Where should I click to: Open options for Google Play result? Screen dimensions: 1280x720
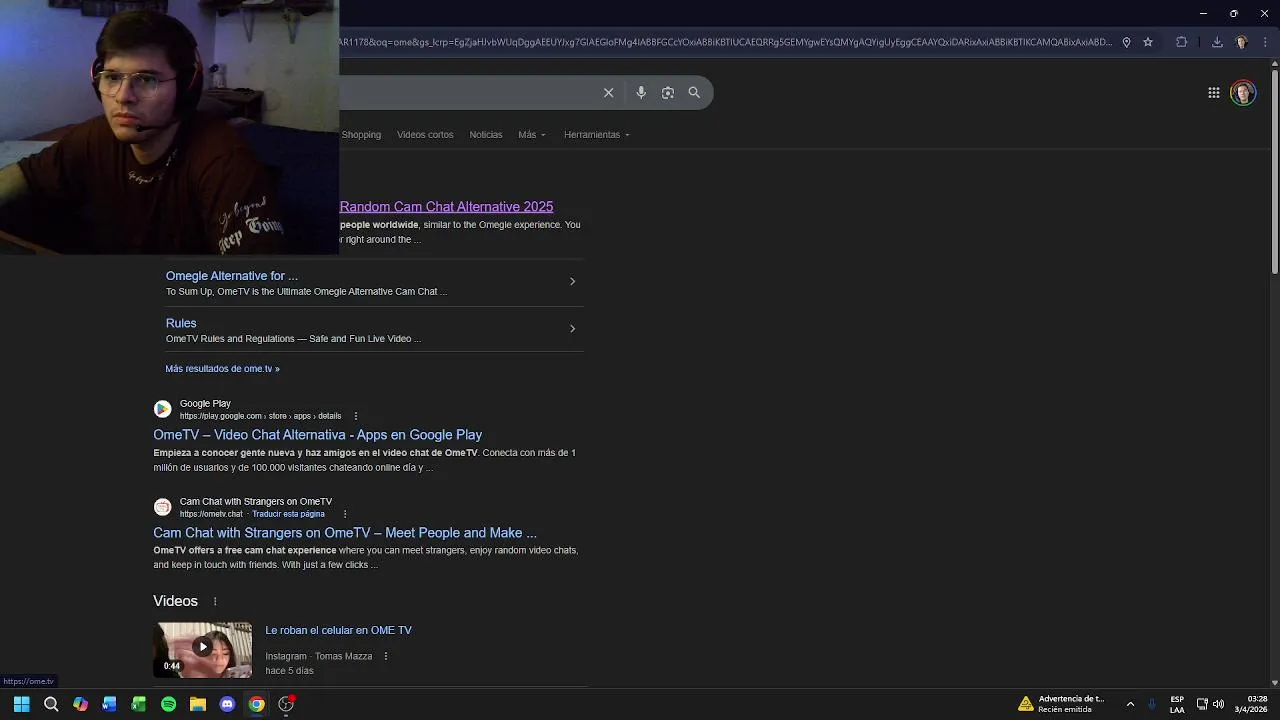click(x=355, y=416)
